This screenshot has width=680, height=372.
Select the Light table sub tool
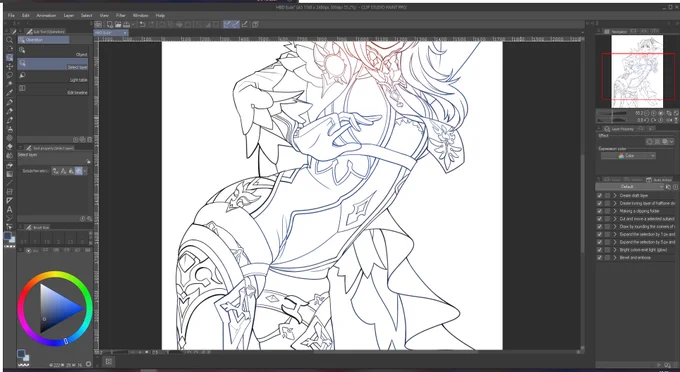(52, 77)
